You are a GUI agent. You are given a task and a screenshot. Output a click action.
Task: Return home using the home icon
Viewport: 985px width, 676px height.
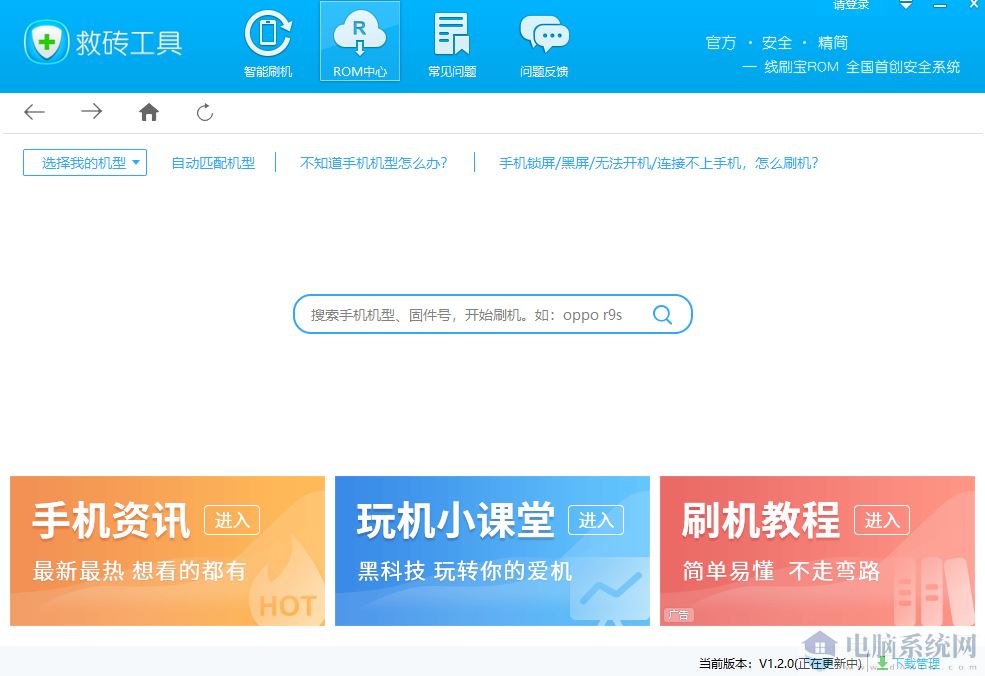click(148, 112)
